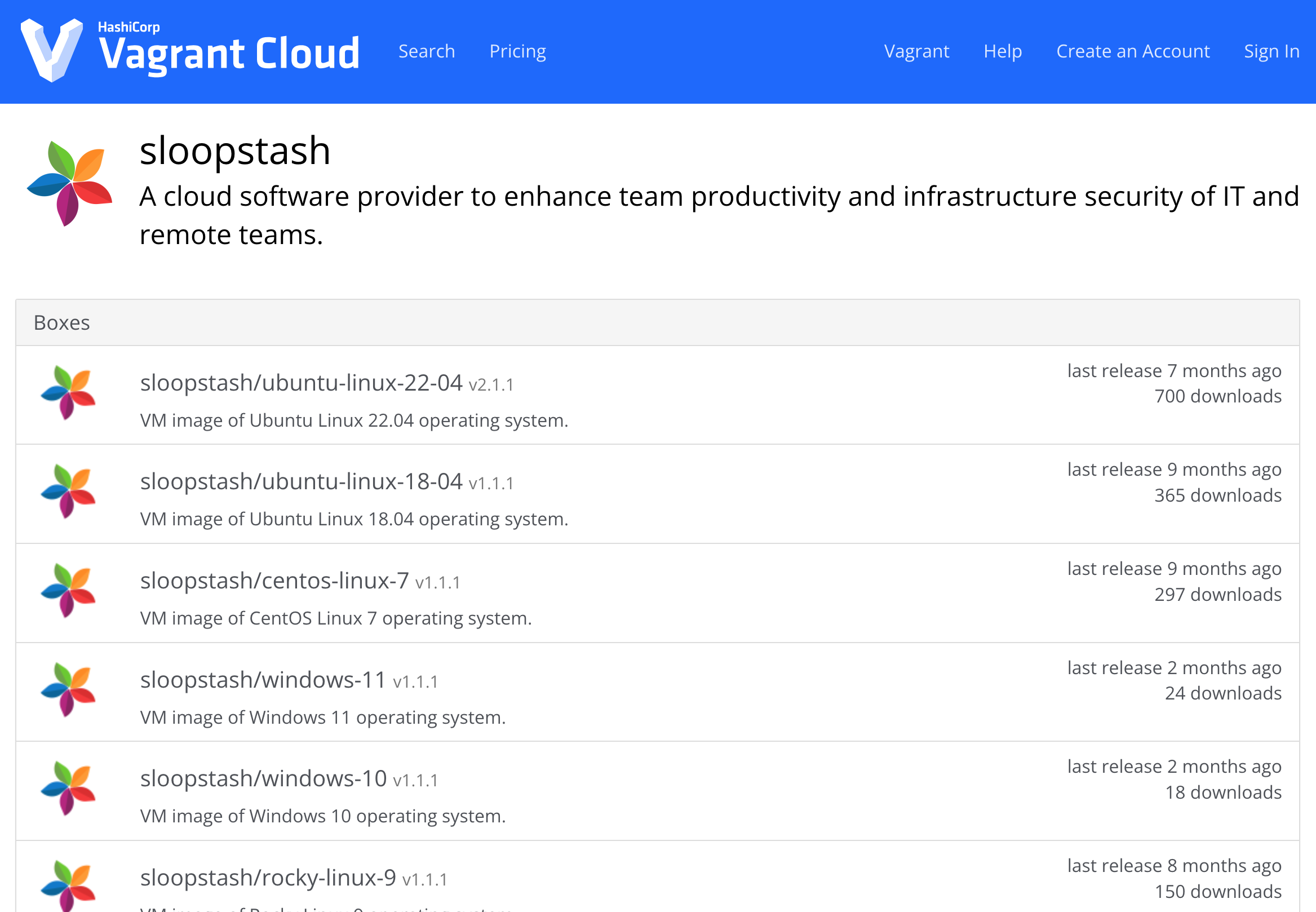Screen dimensions: 1316x912
Task: Open sloopstash/windows-11 box
Action: tap(263, 680)
